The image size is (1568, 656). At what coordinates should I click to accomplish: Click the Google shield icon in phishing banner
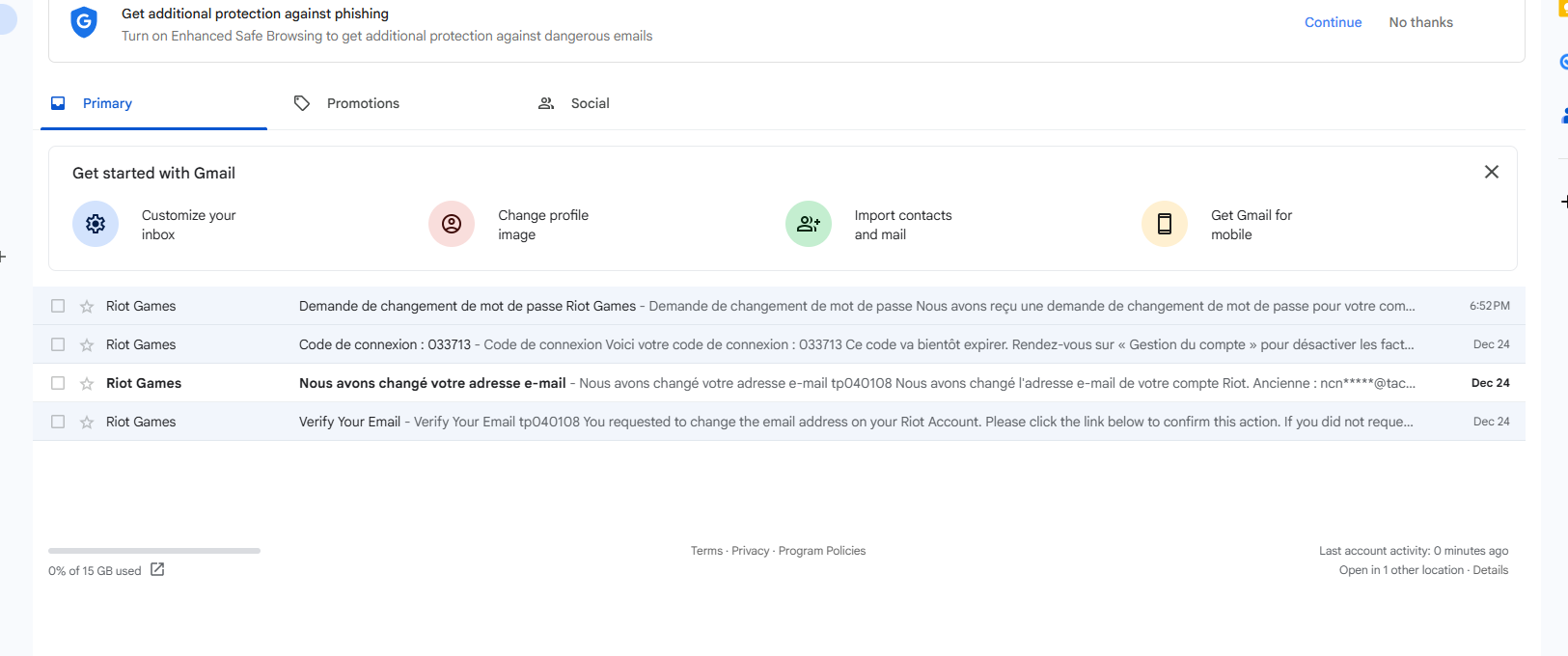click(84, 22)
